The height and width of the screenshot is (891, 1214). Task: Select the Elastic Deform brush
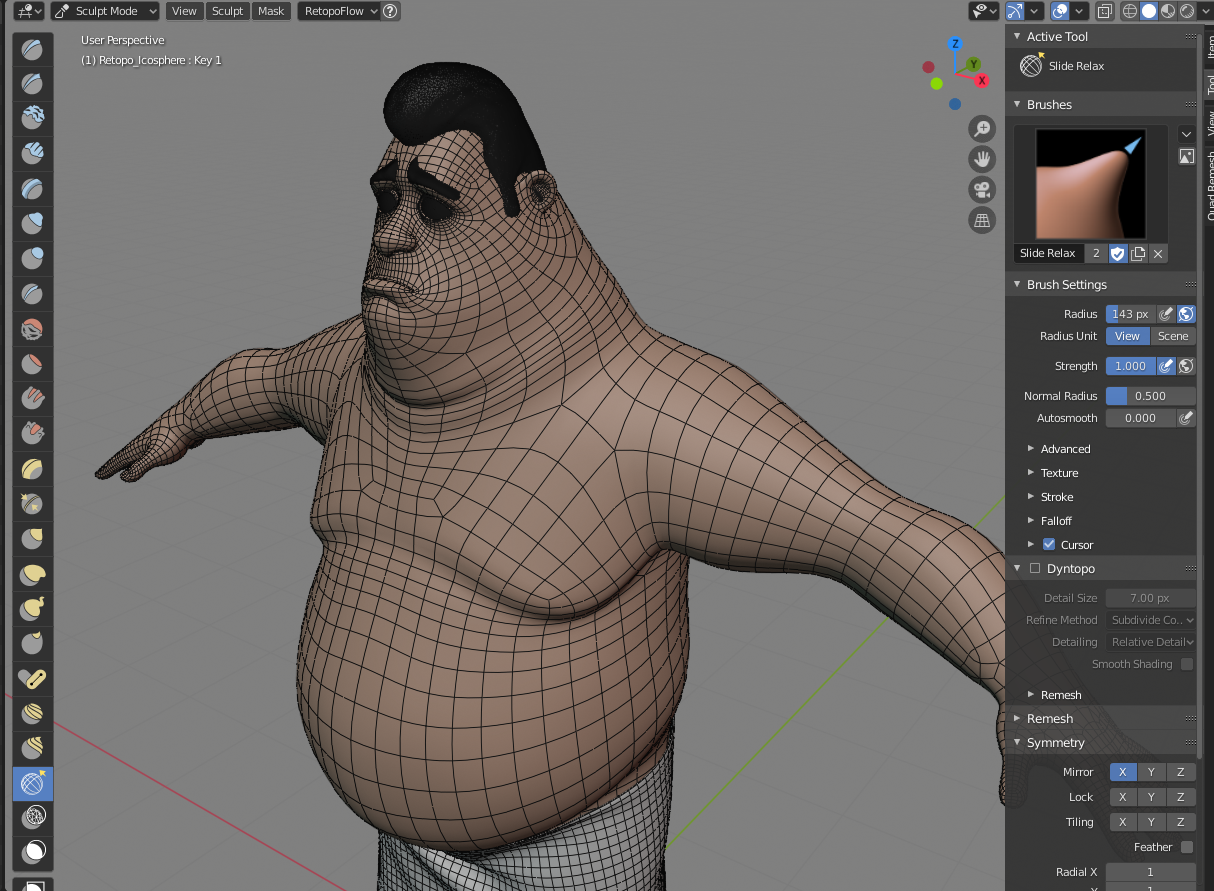[x=33, y=575]
